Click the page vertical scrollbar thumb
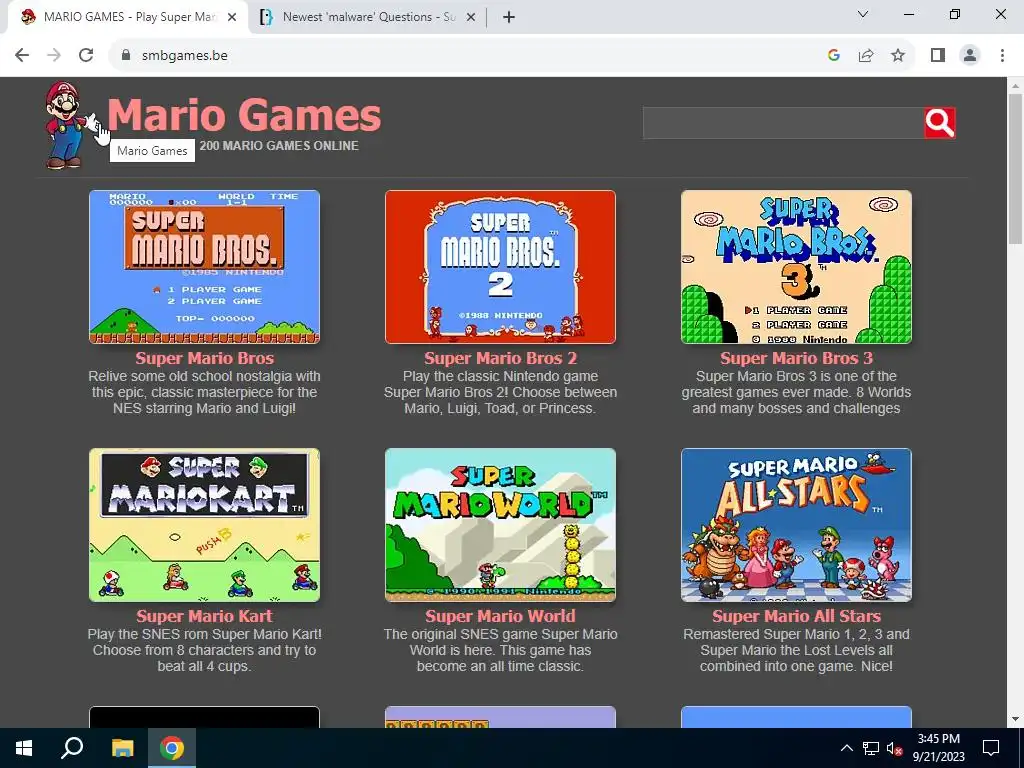Image resolution: width=1024 pixels, height=768 pixels. 1015,168
